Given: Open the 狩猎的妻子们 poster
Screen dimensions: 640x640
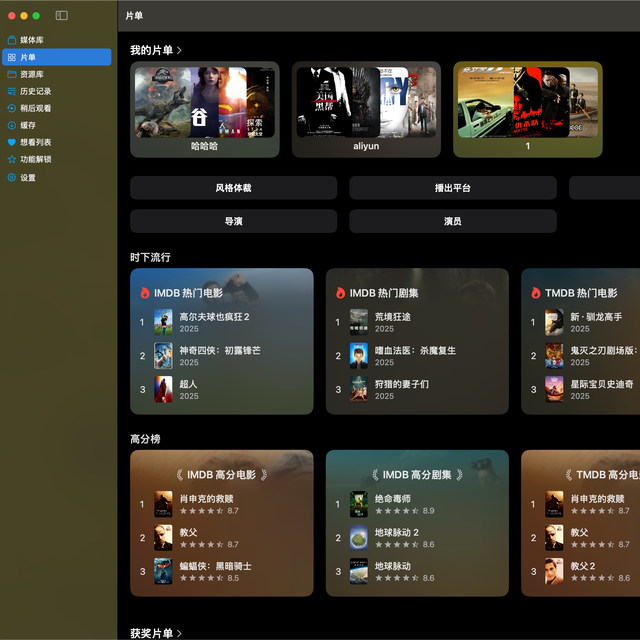Looking at the screenshot, I should point(359,389).
